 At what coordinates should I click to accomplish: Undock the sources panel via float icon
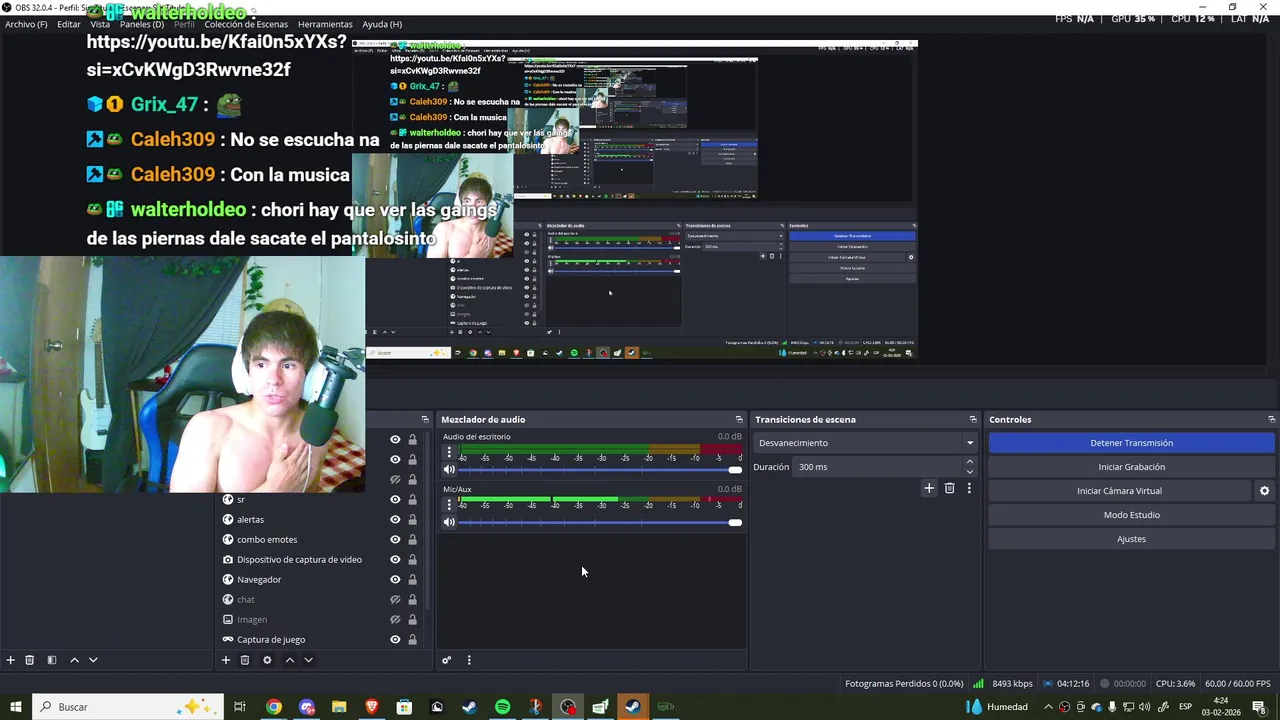(425, 420)
